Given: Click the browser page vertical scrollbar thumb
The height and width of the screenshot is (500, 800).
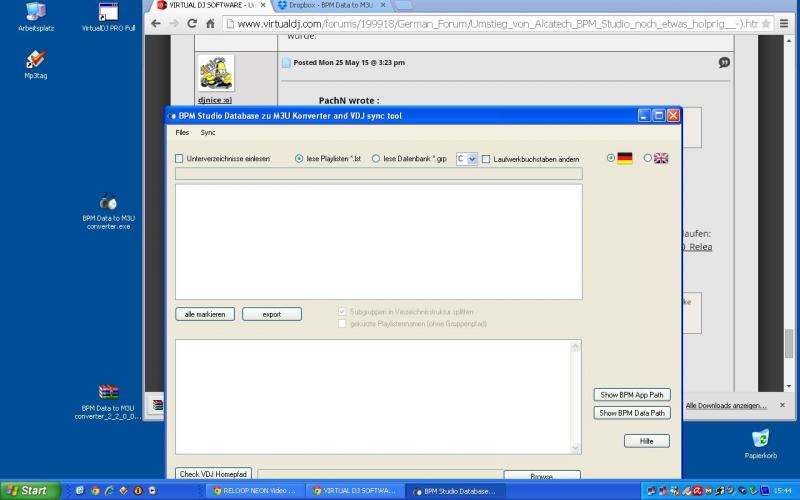Looking at the screenshot, I should tap(789, 343).
